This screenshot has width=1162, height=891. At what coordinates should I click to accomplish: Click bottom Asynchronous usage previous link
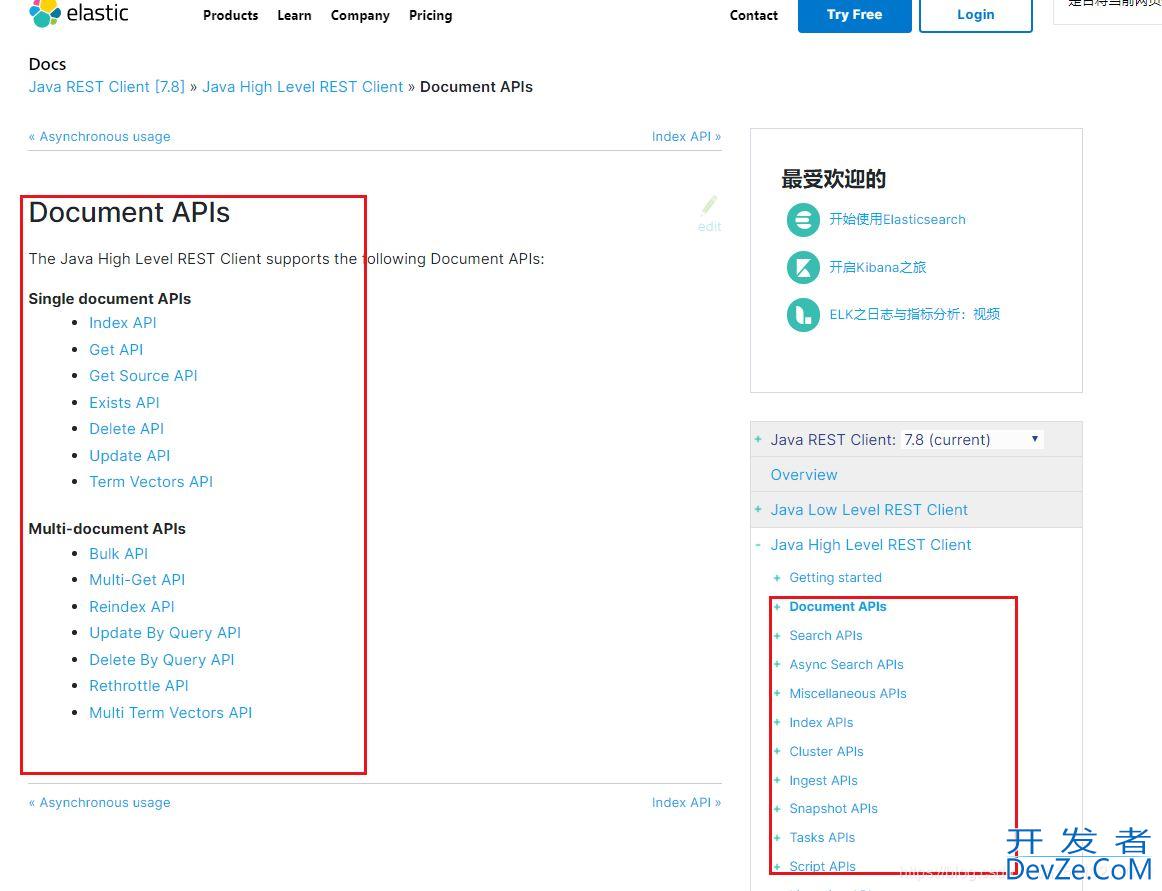(x=99, y=802)
